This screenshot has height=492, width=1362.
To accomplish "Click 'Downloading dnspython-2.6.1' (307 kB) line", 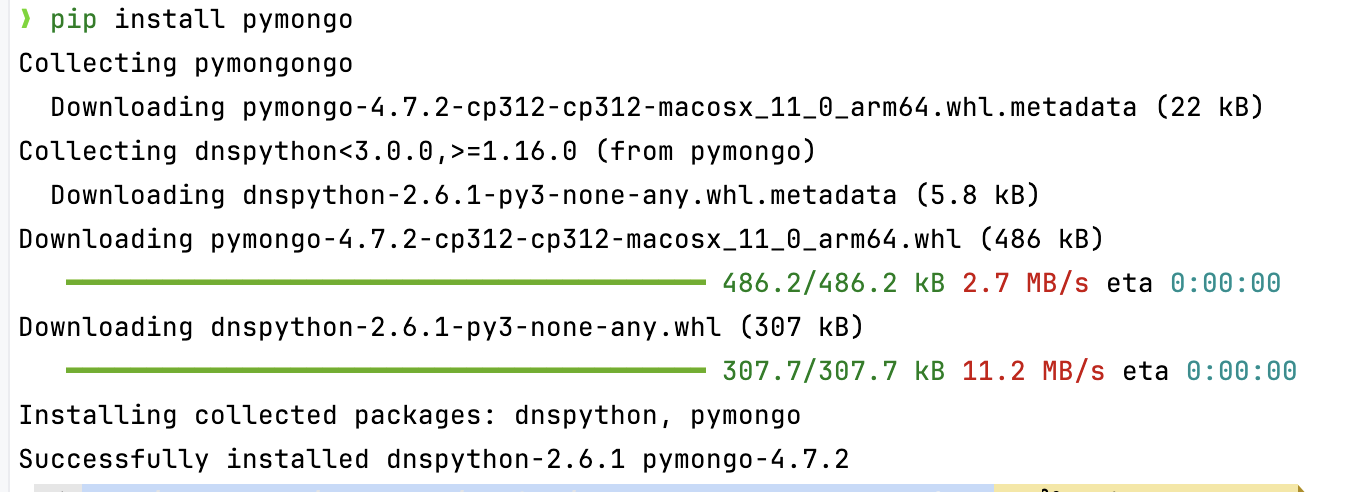I will [x=441, y=327].
